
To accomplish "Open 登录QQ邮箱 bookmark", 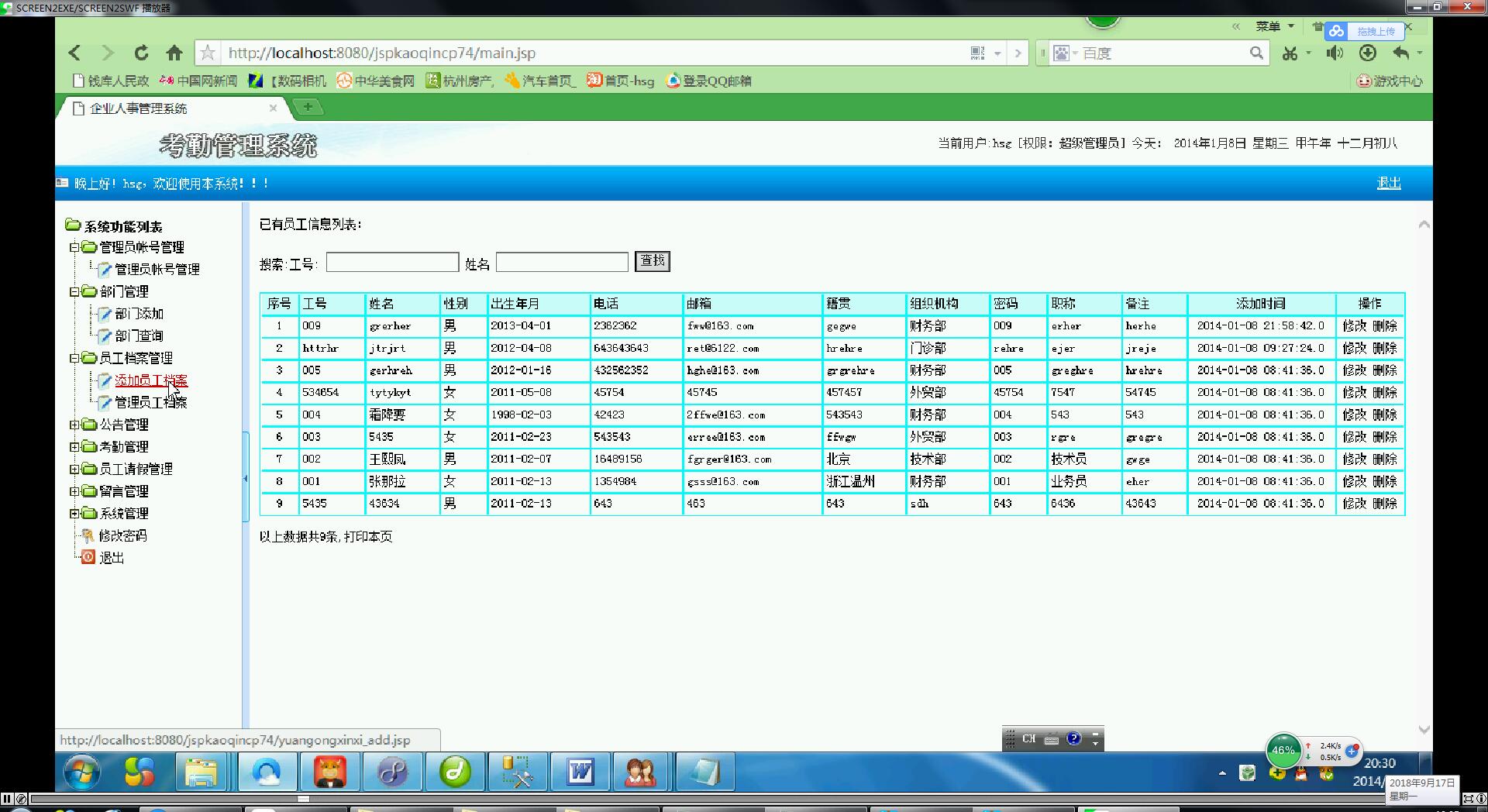I will click(x=708, y=81).
